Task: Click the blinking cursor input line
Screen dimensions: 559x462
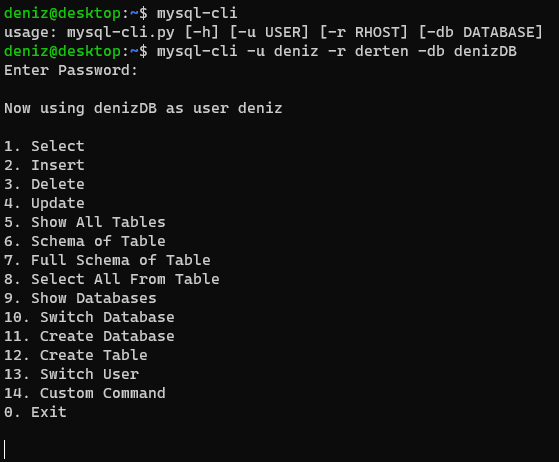Action: point(5,450)
